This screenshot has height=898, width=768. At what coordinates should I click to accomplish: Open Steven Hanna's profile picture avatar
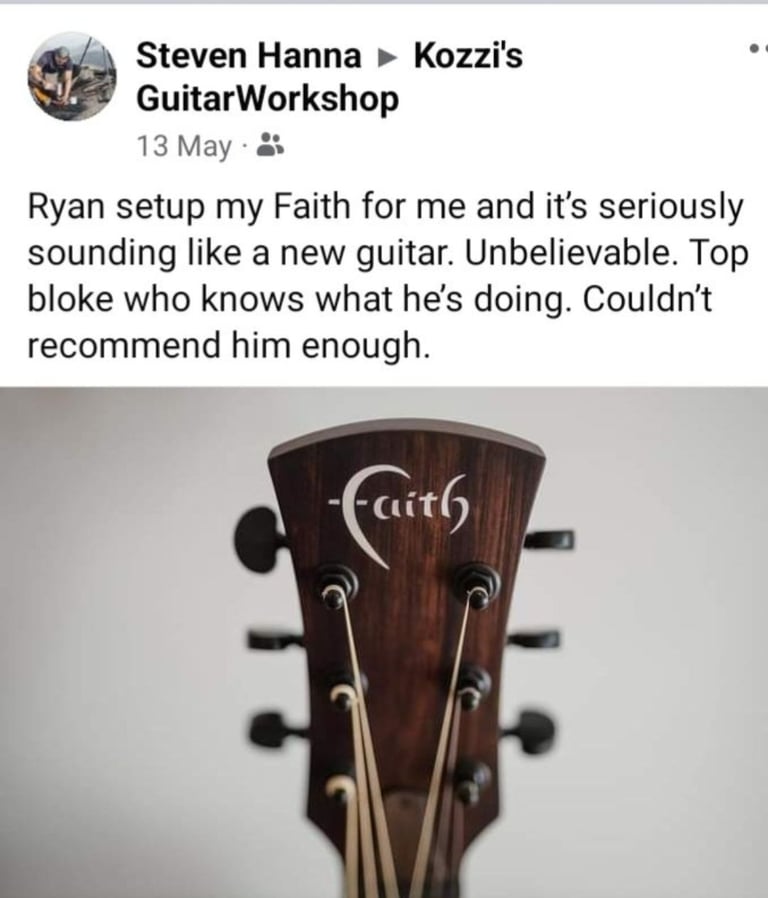click(x=72, y=76)
